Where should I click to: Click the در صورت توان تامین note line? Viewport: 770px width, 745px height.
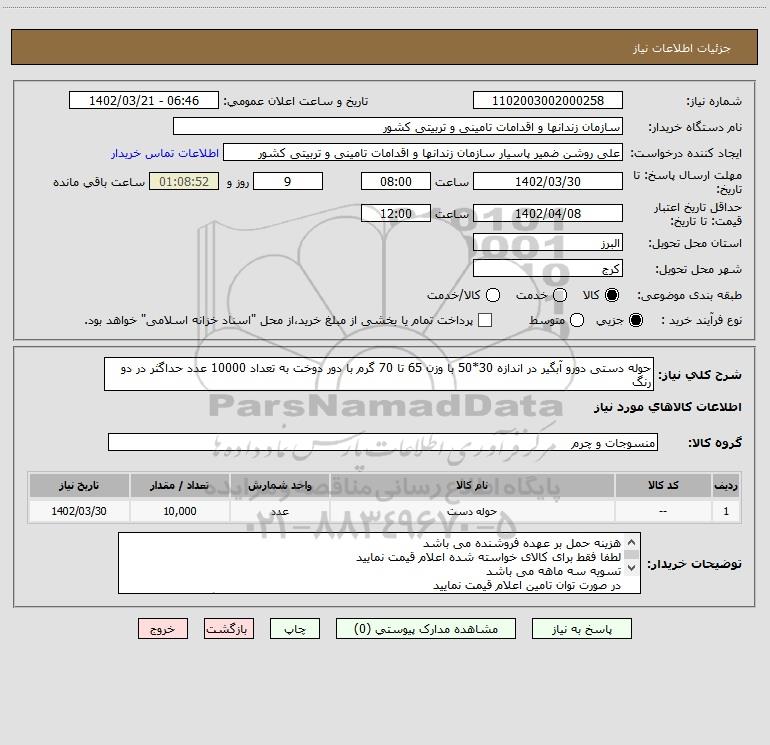527,585
